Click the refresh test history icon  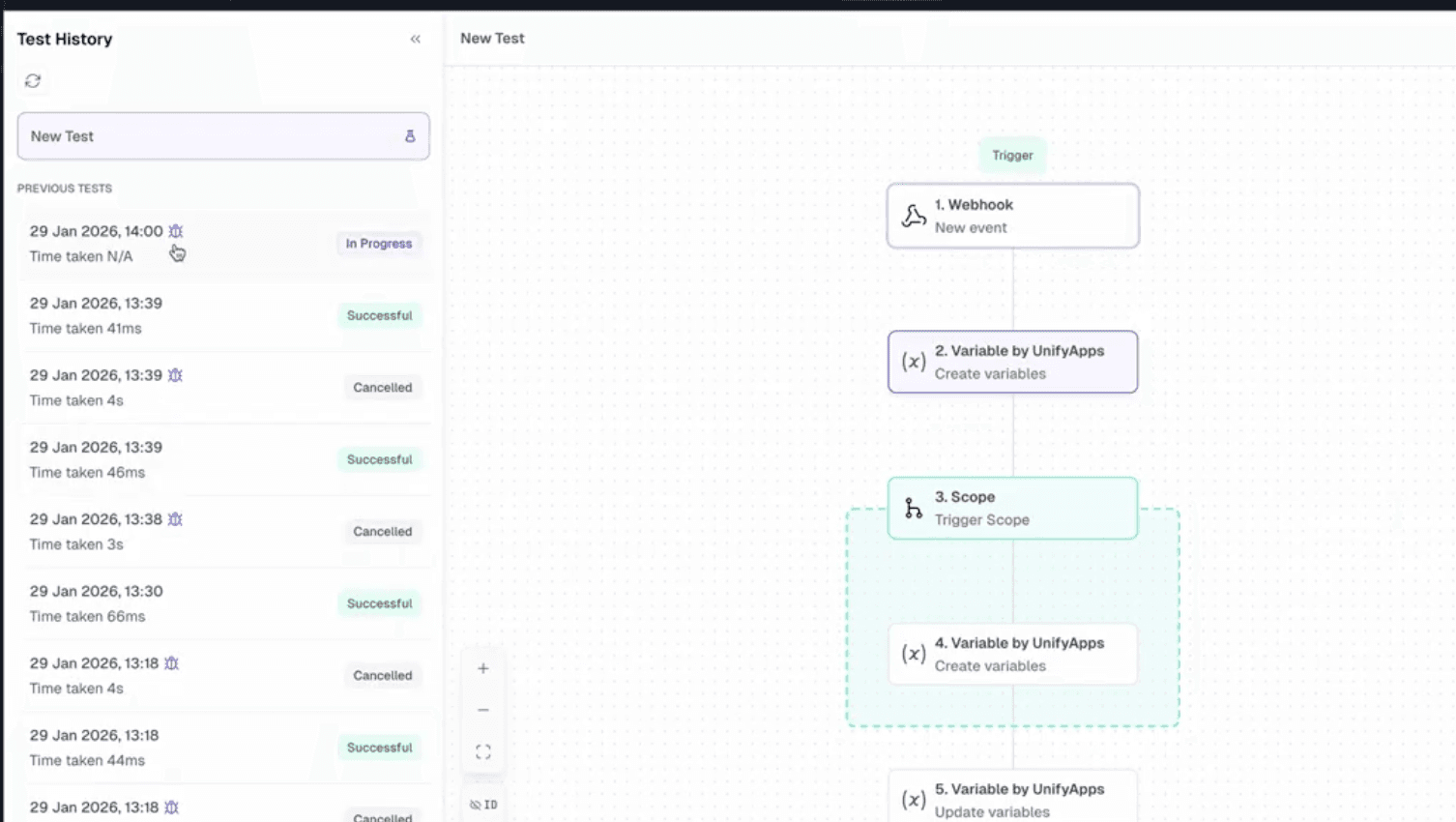click(33, 81)
